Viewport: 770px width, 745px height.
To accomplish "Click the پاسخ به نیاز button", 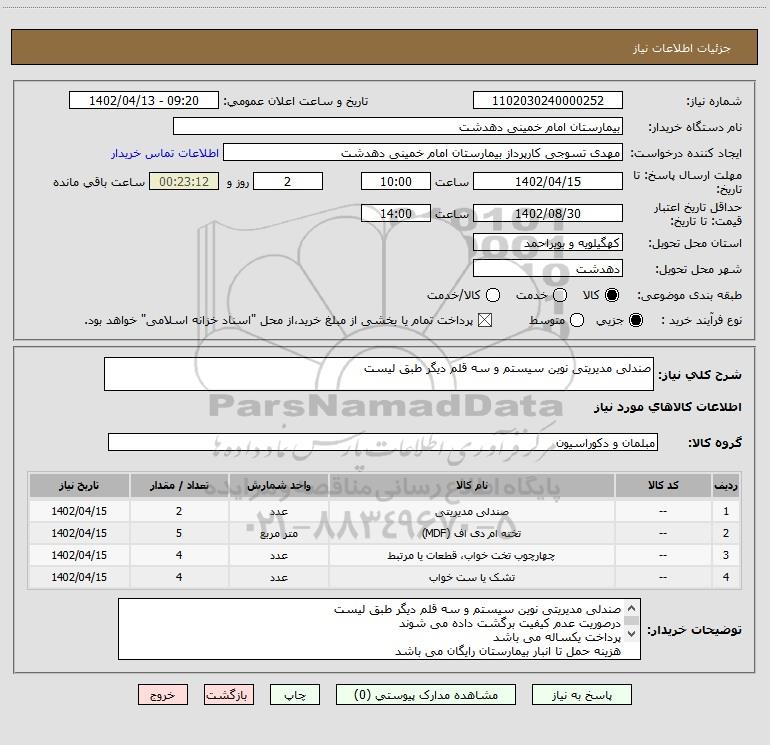I will click(x=582, y=695).
